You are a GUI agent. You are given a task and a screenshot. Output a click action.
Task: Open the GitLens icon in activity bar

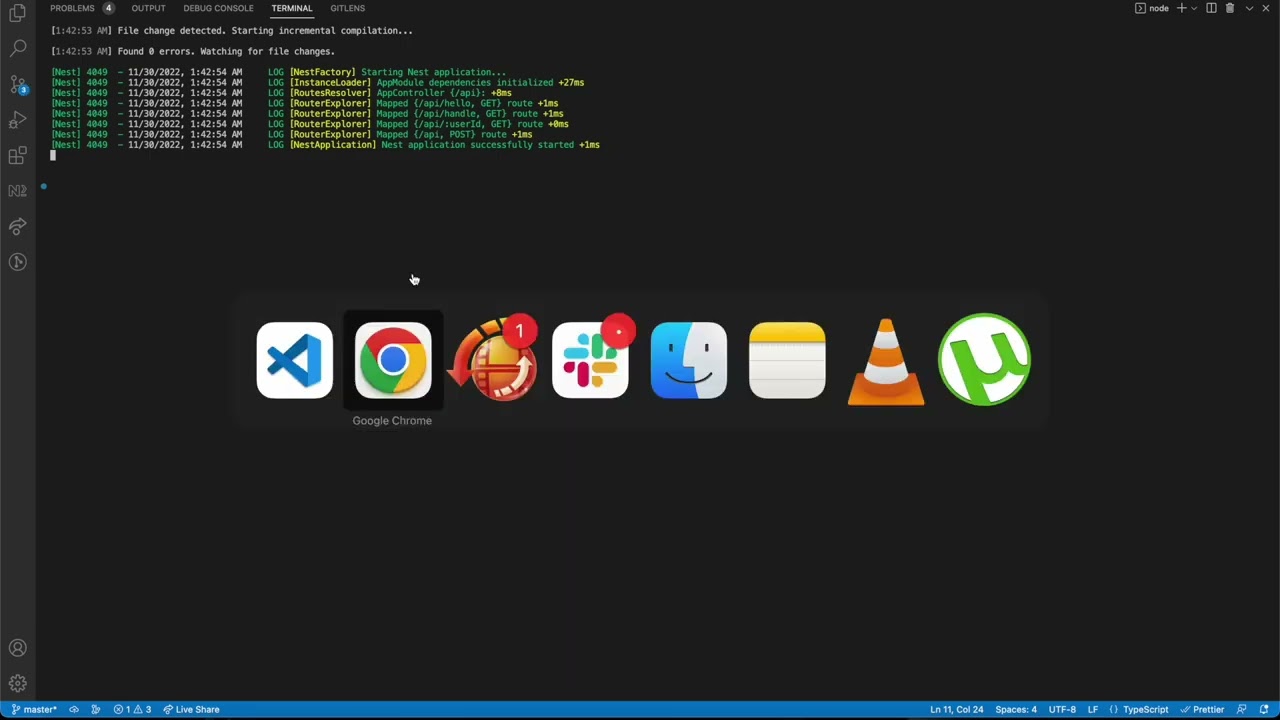(17, 262)
